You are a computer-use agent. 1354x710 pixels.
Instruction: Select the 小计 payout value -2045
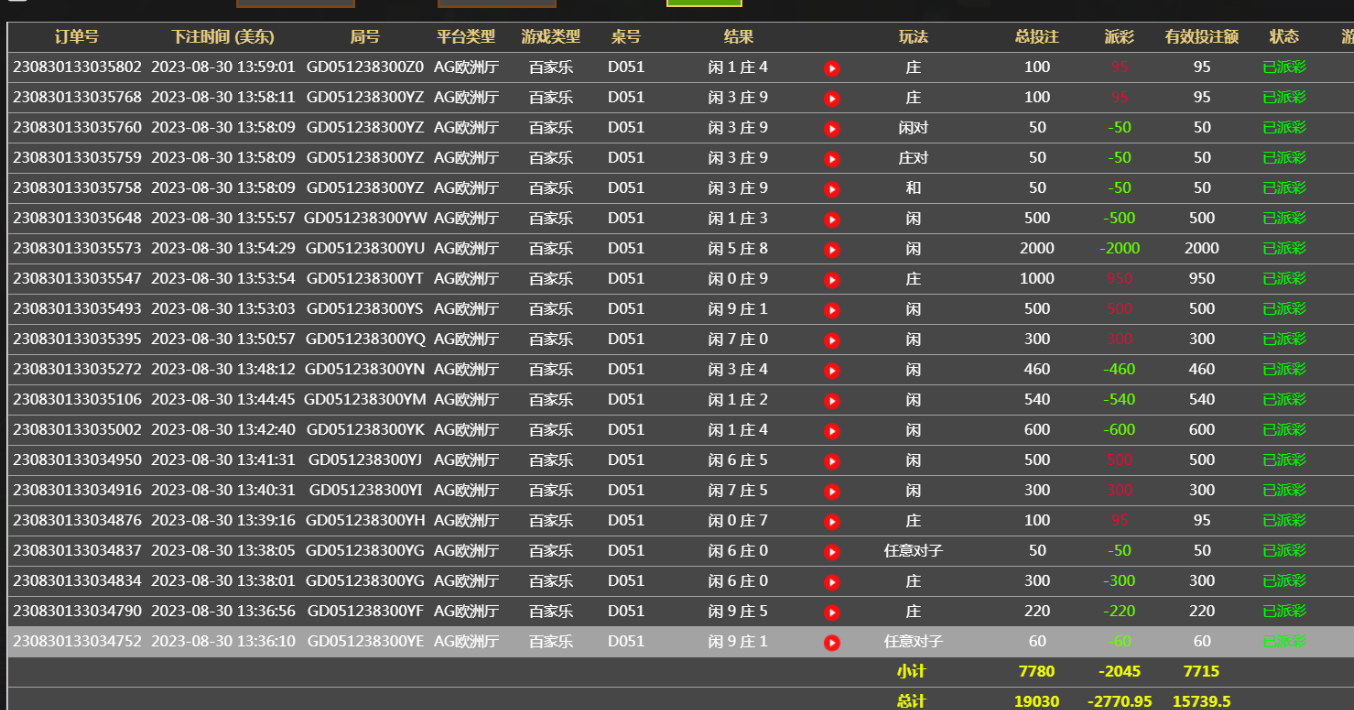tap(1120, 671)
